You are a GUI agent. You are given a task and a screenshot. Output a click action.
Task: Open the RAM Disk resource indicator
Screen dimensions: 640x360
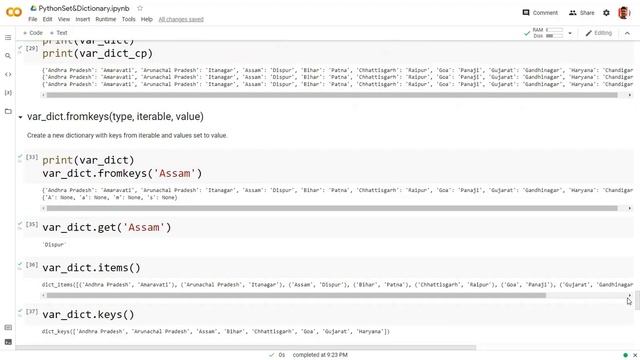548,33
